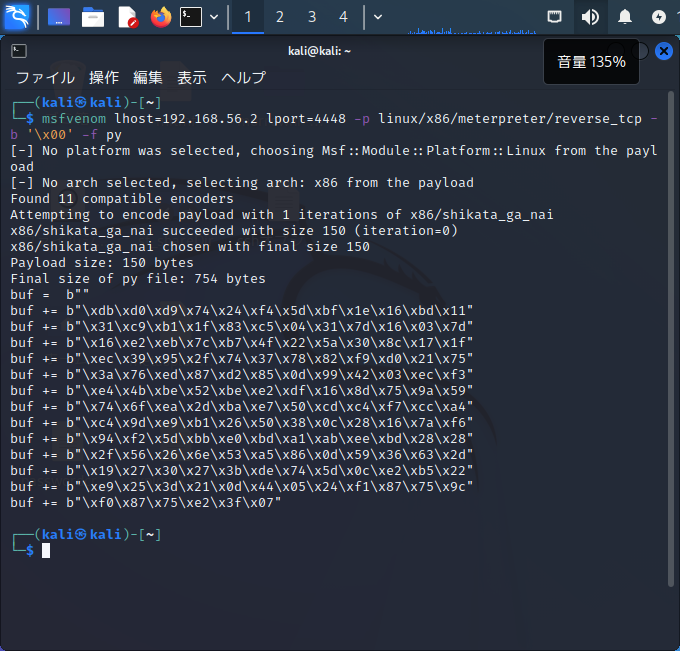The image size is (680, 651).
Task: Open the 編集 menu
Action: [x=148, y=78]
